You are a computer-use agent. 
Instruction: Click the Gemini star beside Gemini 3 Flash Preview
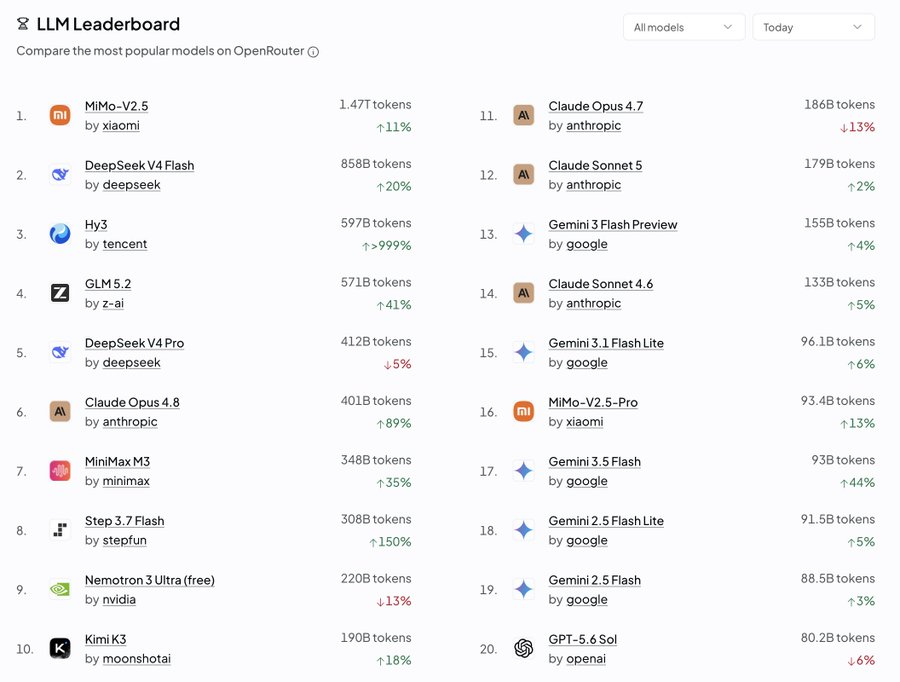[523, 234]
